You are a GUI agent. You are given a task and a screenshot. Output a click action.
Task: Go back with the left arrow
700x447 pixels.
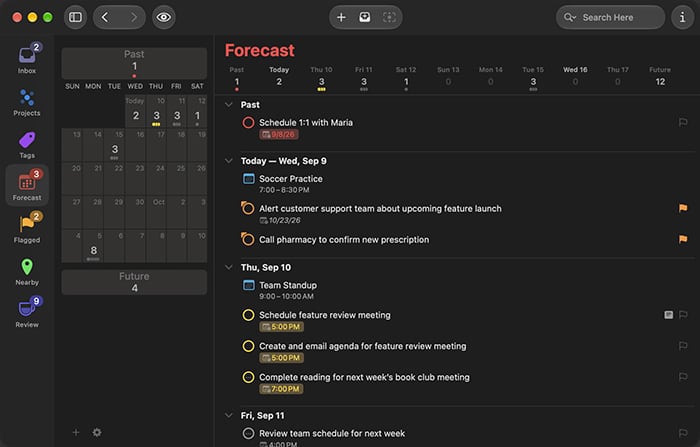[x=105, y=17]
